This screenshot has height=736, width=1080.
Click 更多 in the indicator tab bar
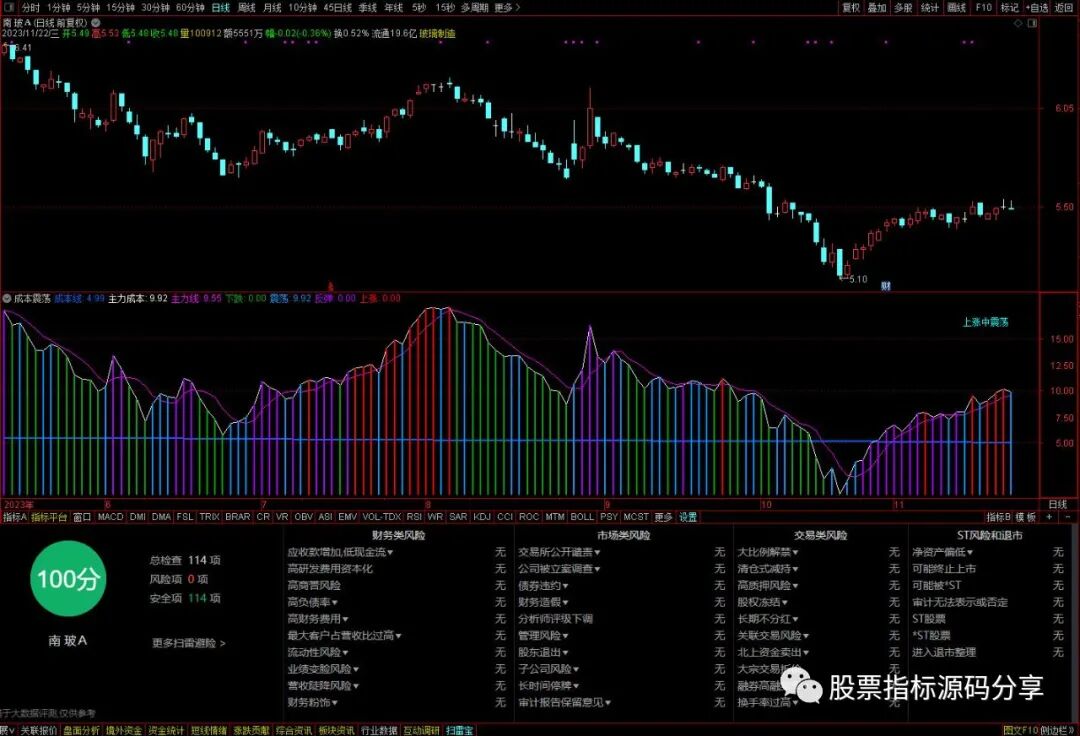[x=663, y=517]
